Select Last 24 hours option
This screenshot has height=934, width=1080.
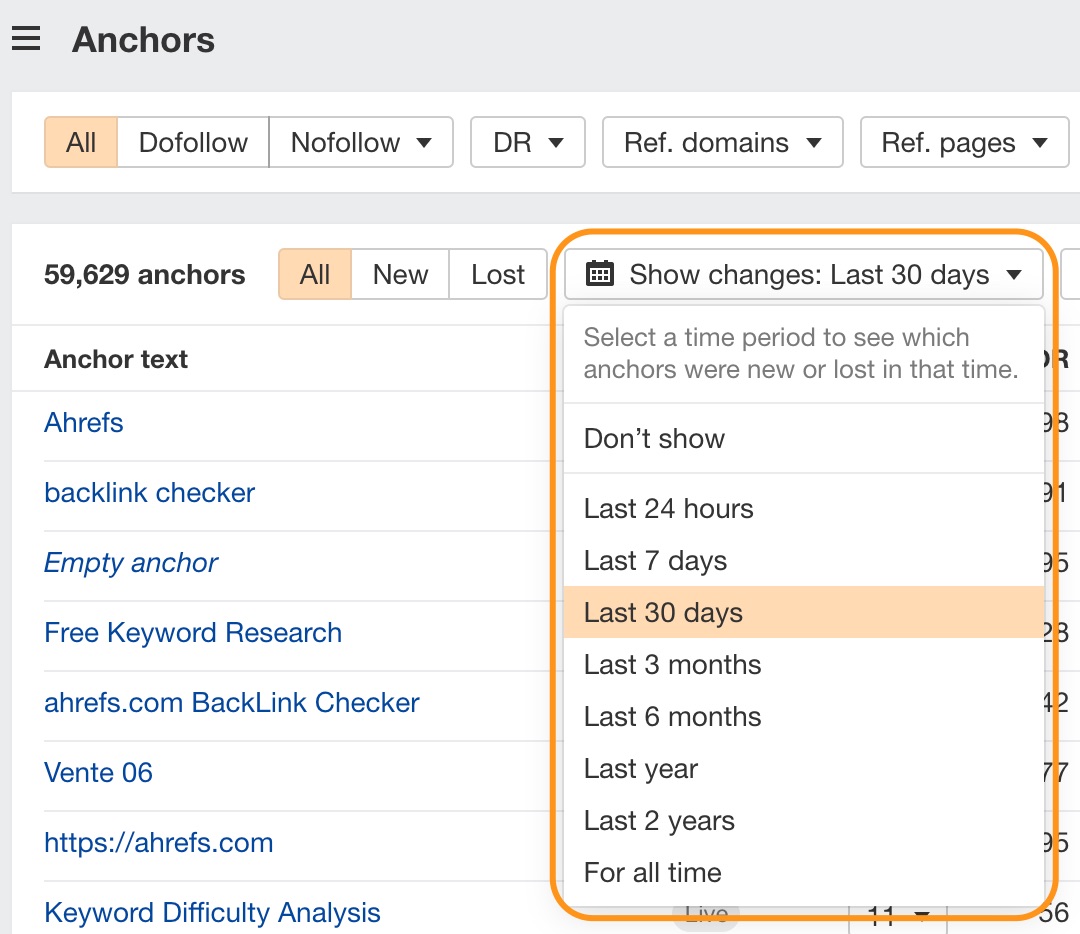click(x=668, y=508)
